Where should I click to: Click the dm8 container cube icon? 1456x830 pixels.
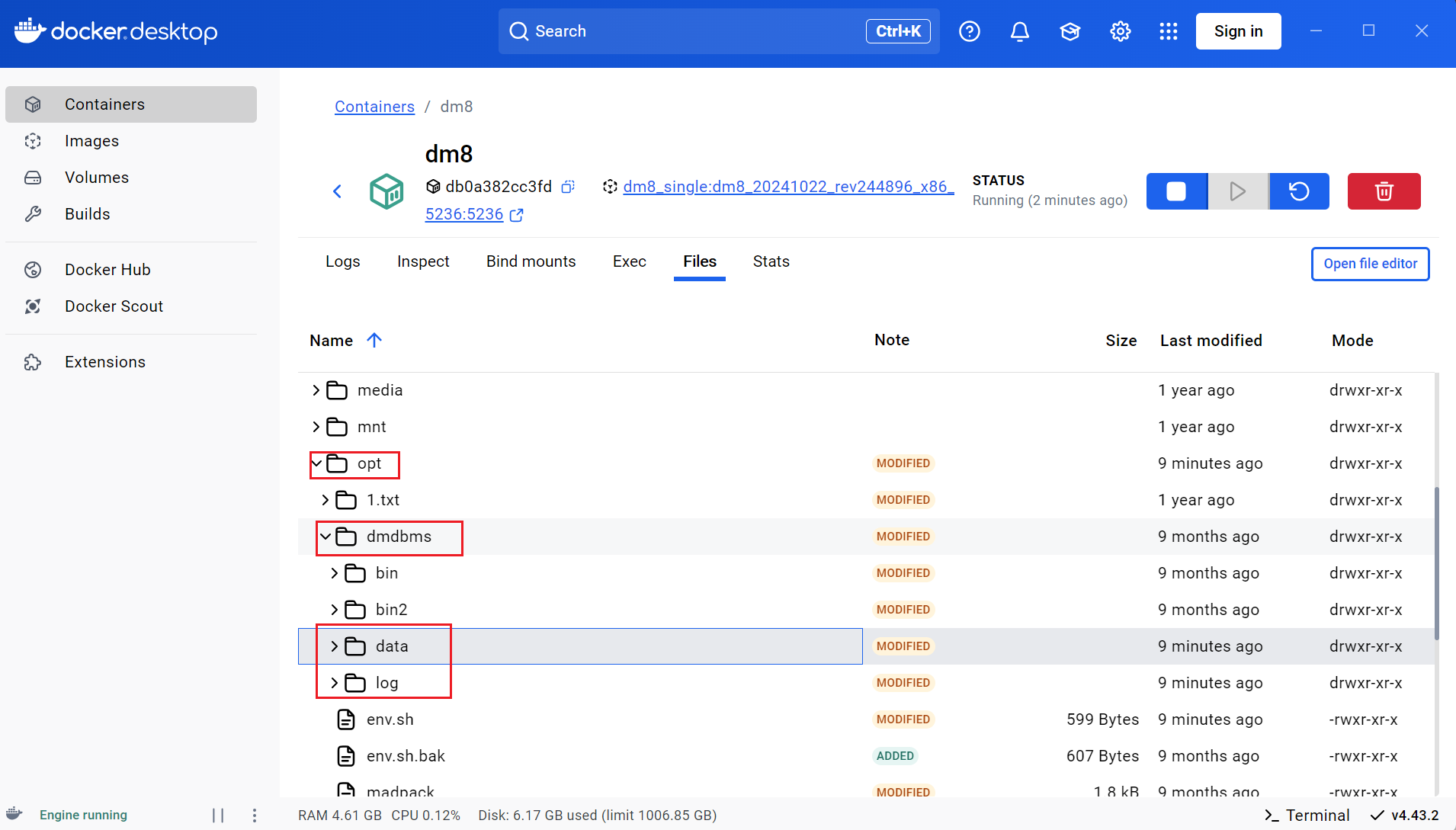(386, 191)
